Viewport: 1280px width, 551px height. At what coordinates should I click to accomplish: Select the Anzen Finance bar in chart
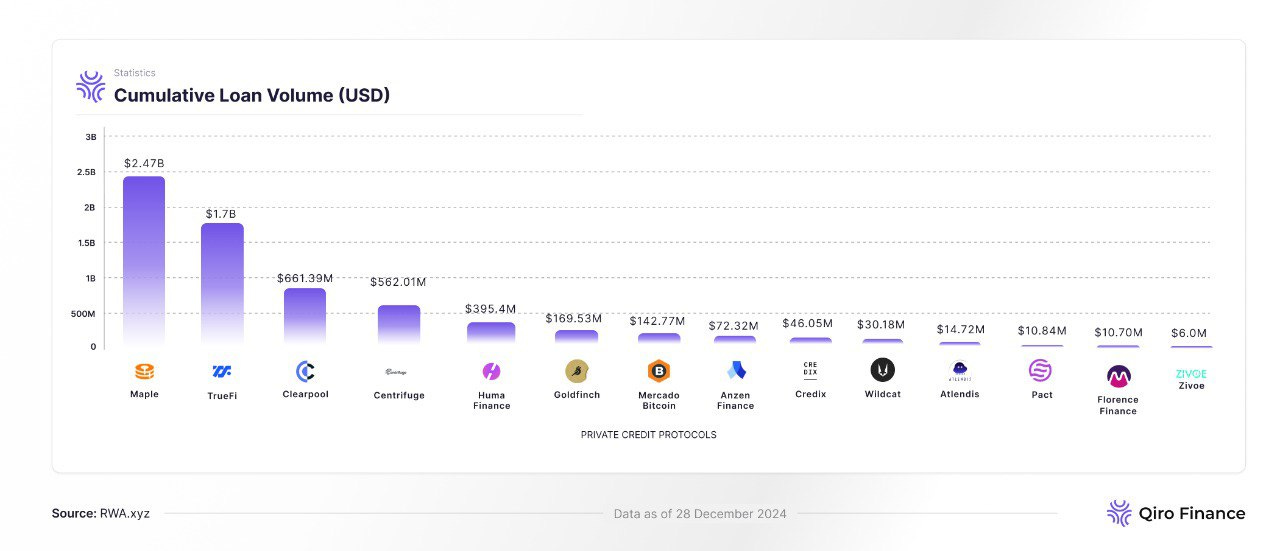[x=735, y=341]
